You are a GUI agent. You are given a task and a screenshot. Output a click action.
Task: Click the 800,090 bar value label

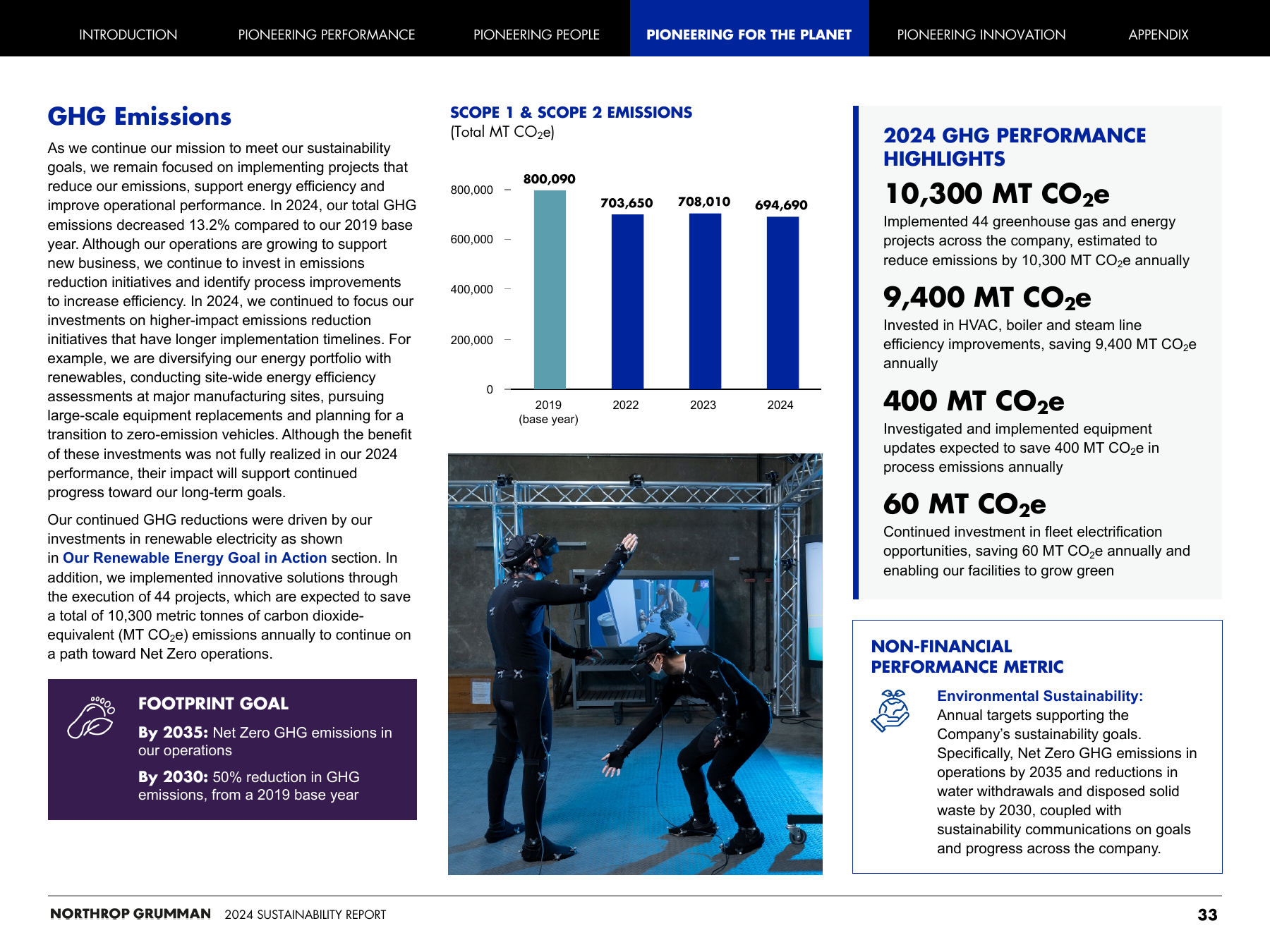click(x=549, y=179)
